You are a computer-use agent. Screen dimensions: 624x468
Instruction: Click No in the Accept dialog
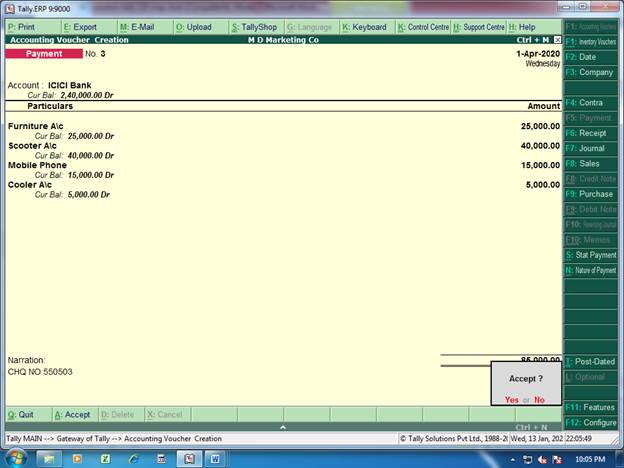539,400
